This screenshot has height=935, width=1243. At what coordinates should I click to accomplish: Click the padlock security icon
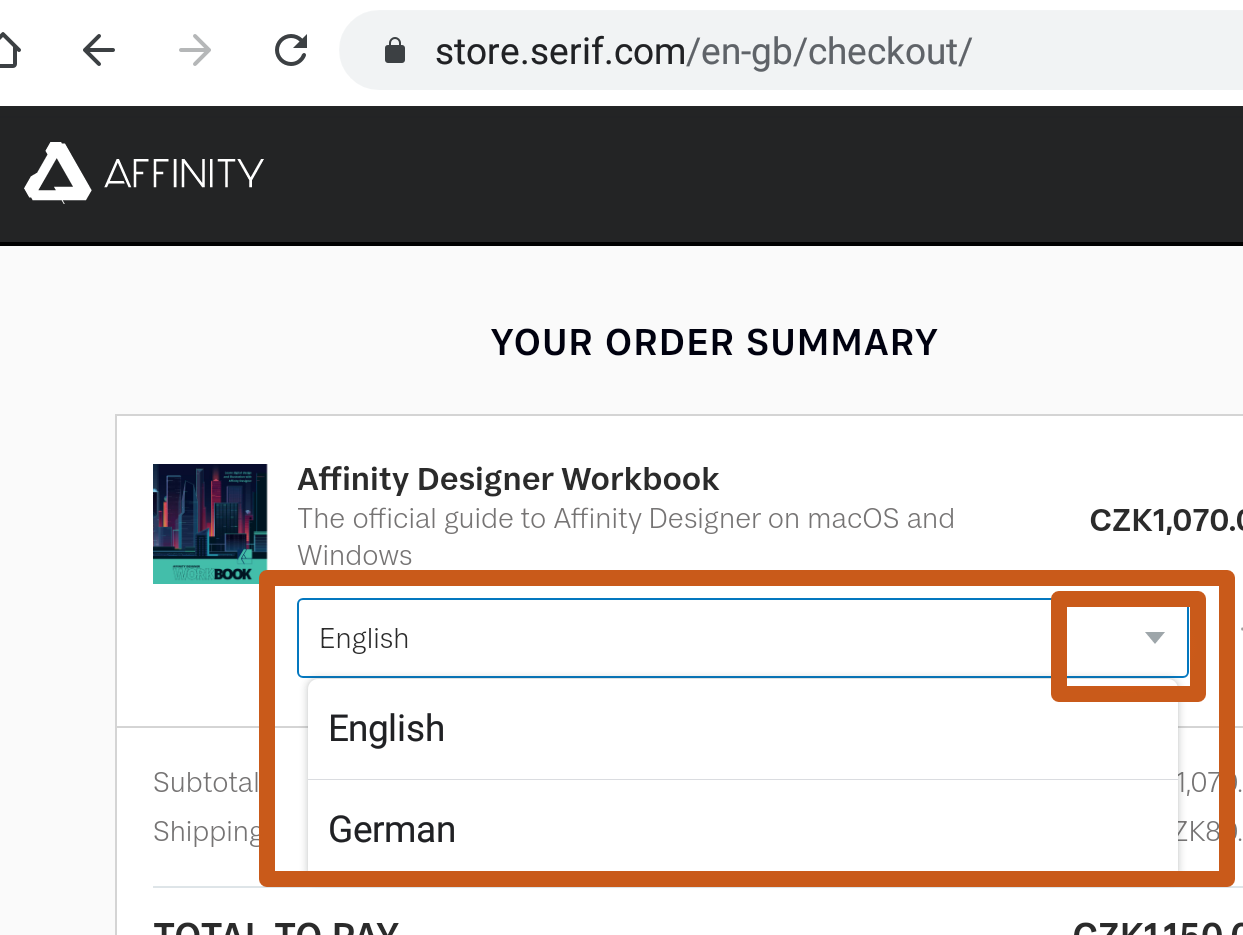[394, 50]
